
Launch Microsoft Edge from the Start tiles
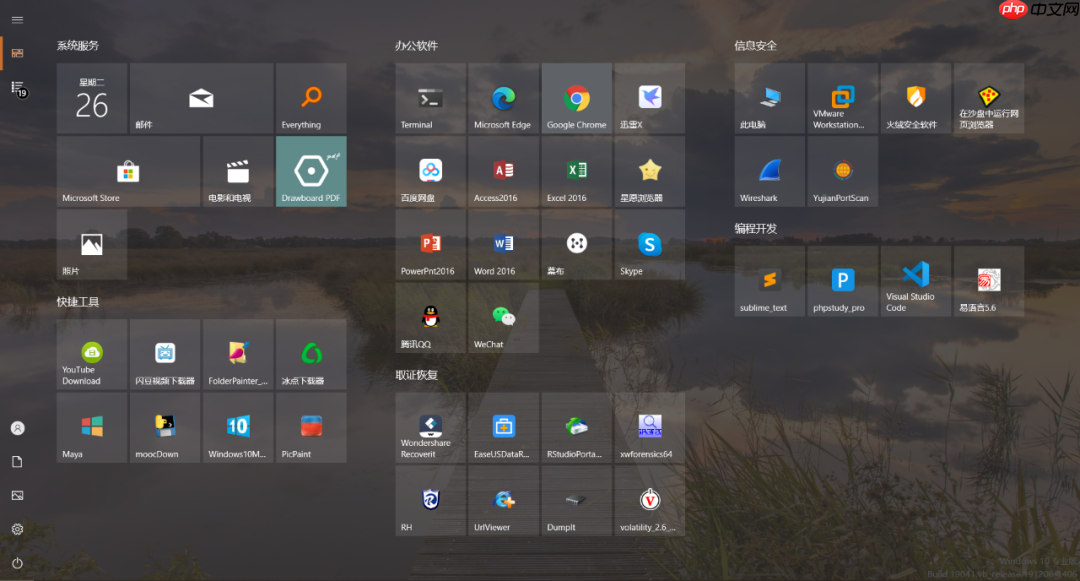point(503,98)
